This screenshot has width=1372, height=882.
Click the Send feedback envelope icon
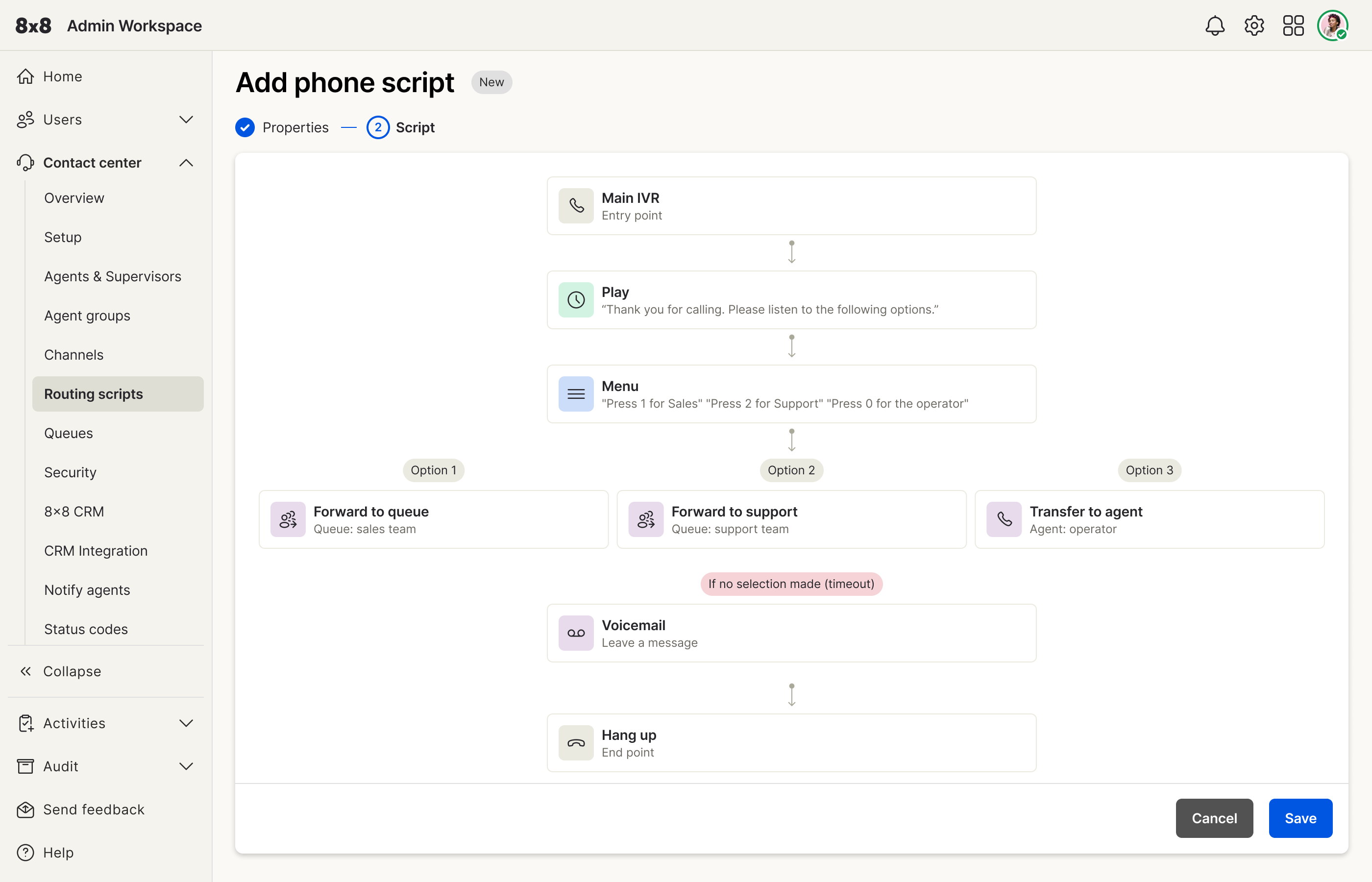(x=25, y=809)
